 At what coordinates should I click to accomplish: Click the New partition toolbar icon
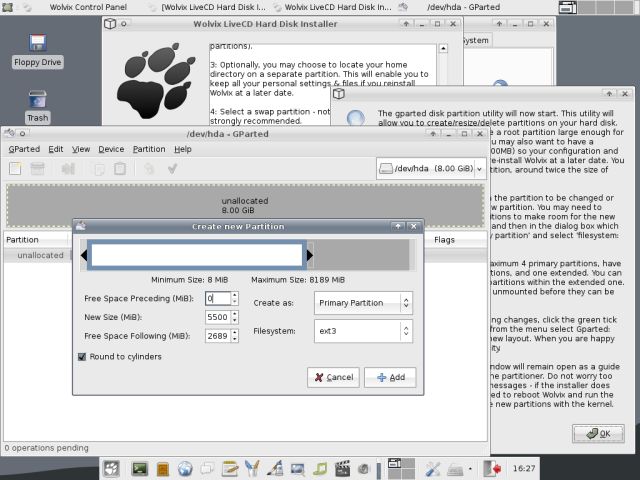click(x=15, y=169)
